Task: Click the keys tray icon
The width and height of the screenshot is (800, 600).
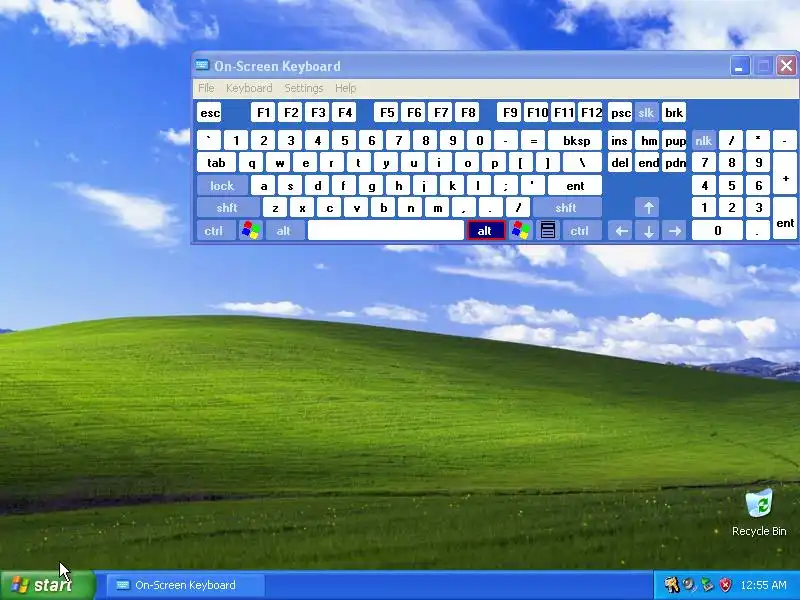Action: pos(671,585)
